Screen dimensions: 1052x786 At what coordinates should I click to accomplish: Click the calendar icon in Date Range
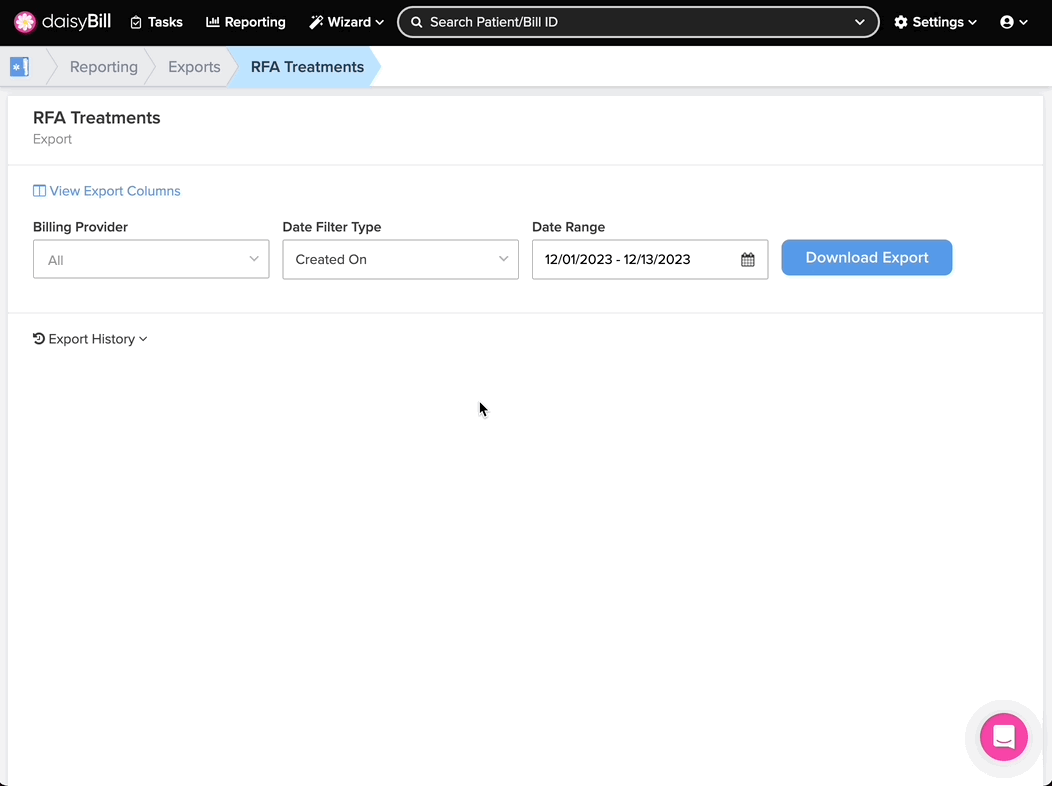748,260
